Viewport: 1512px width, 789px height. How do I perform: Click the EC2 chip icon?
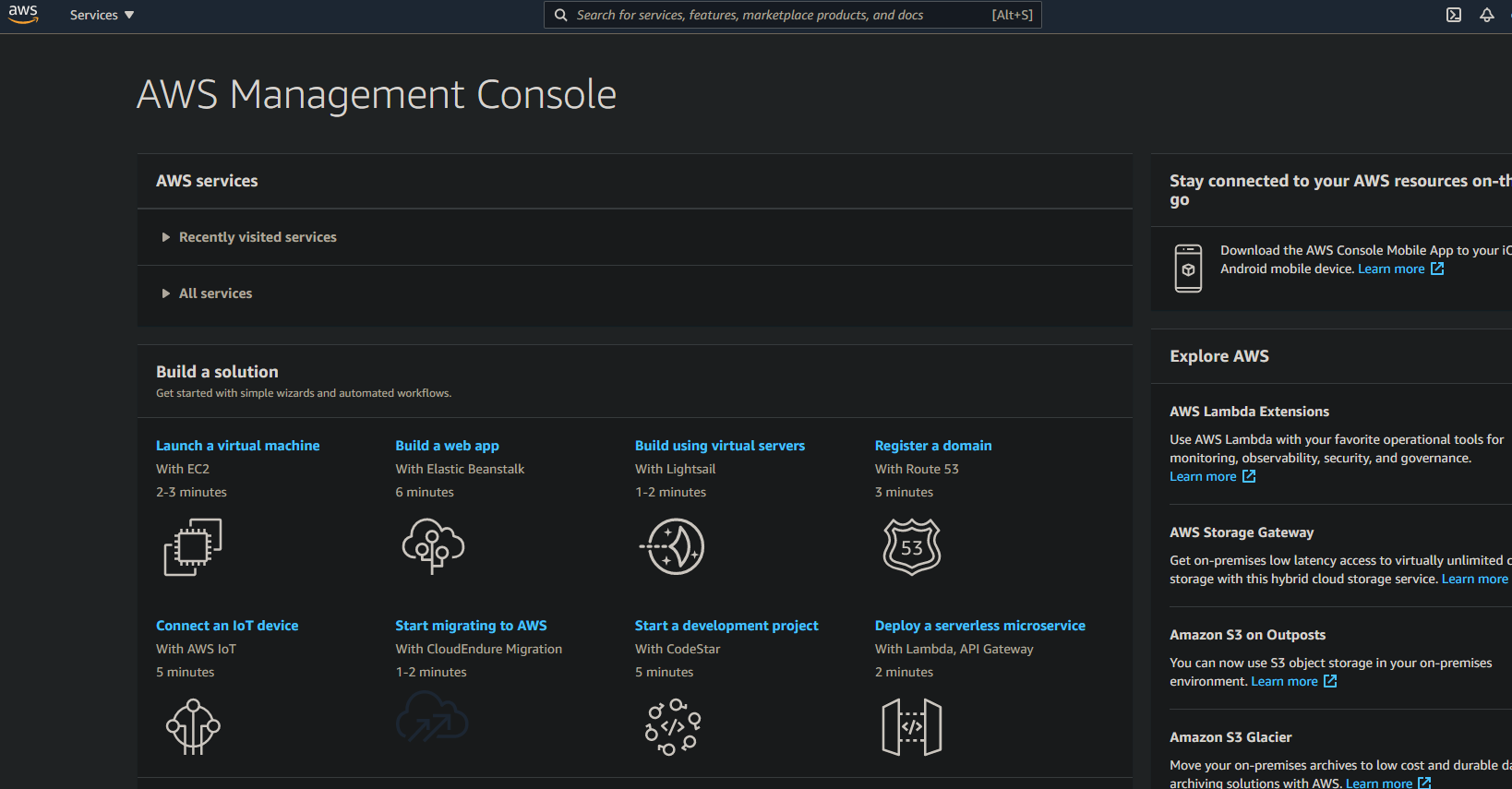[x=193, y=547]
